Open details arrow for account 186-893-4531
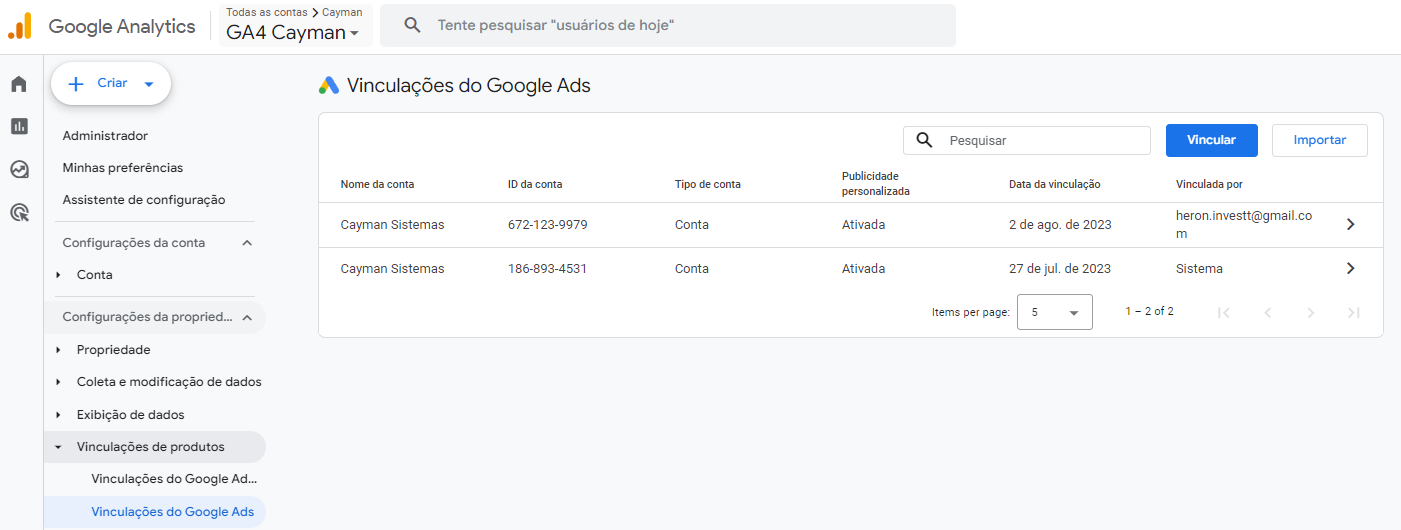The width and height of the screenshot is (1401, 530). 1350,269
